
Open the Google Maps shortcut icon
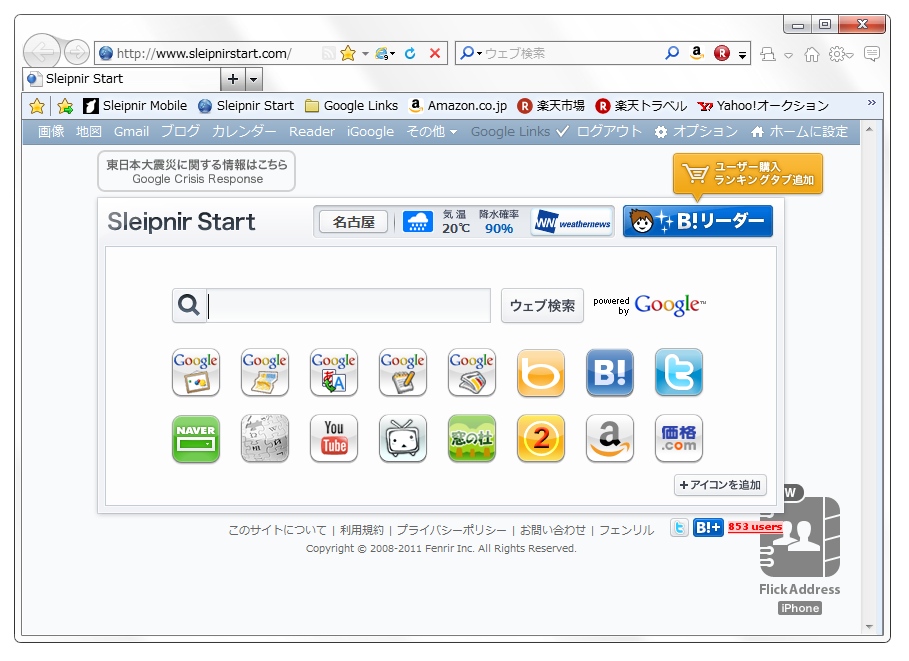pyautogui.click(x=265, y=372)
